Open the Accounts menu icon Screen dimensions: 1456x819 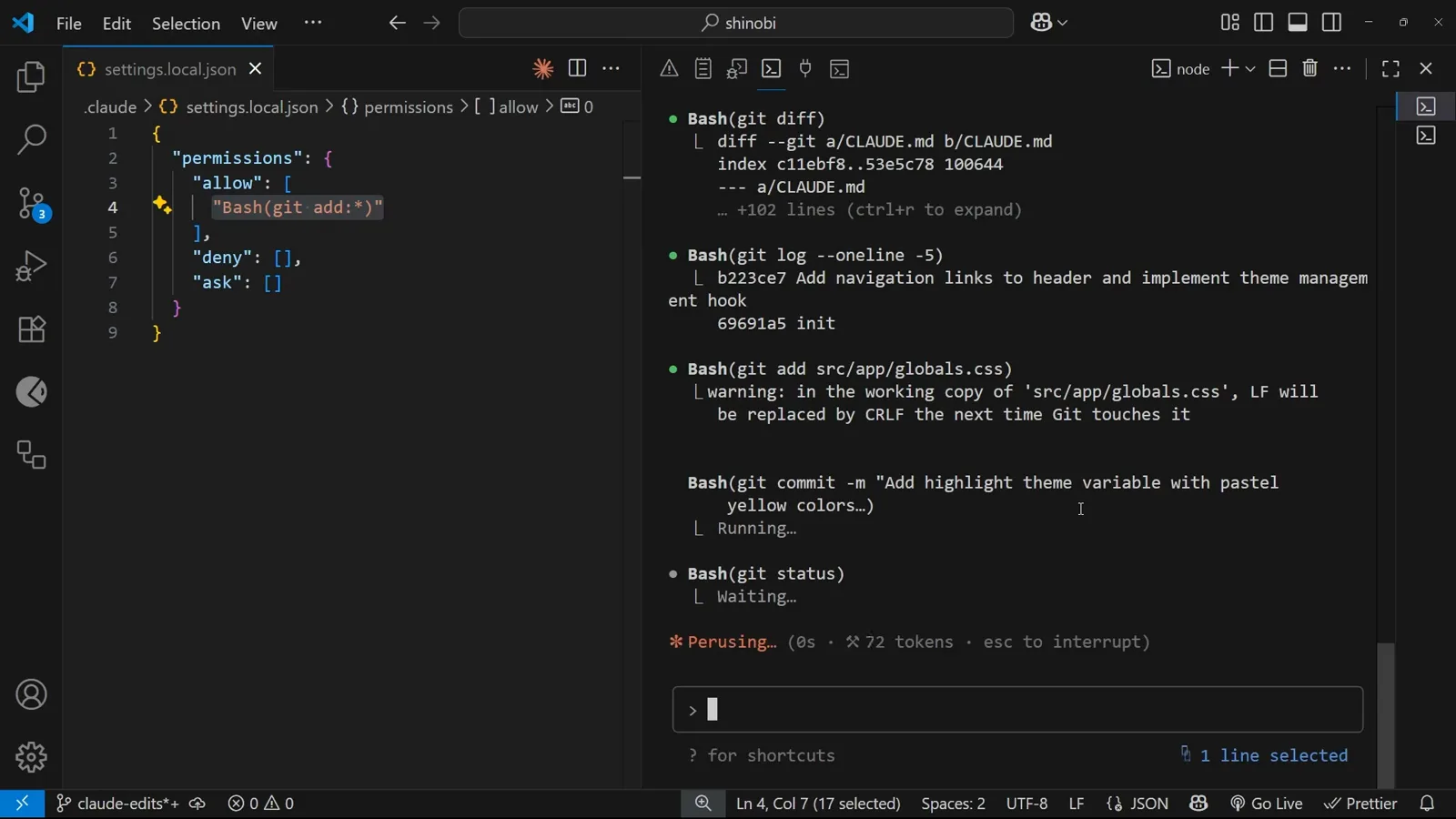click(x=31, y=695)
